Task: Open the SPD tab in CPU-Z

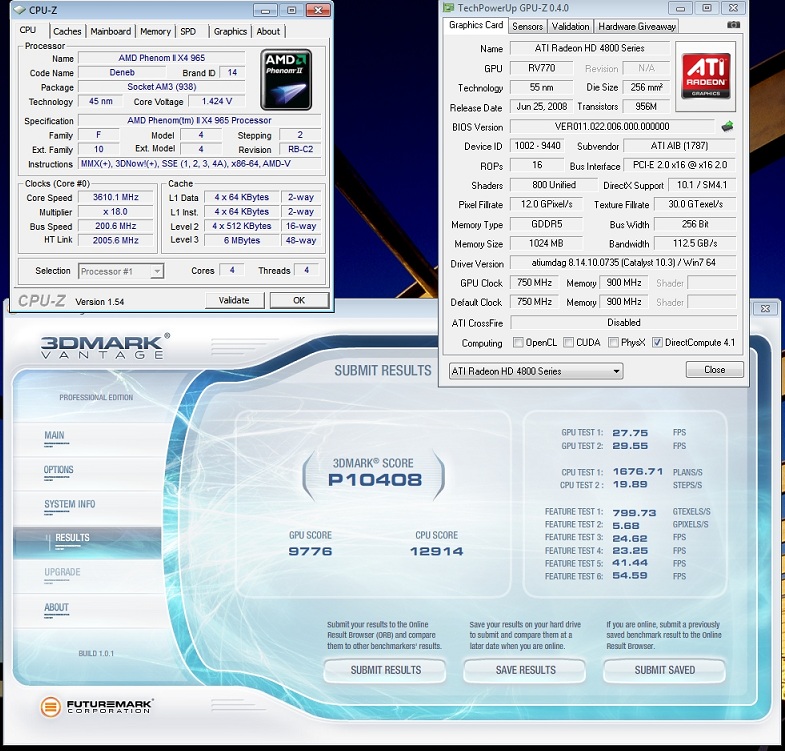Action: [188, 31]
